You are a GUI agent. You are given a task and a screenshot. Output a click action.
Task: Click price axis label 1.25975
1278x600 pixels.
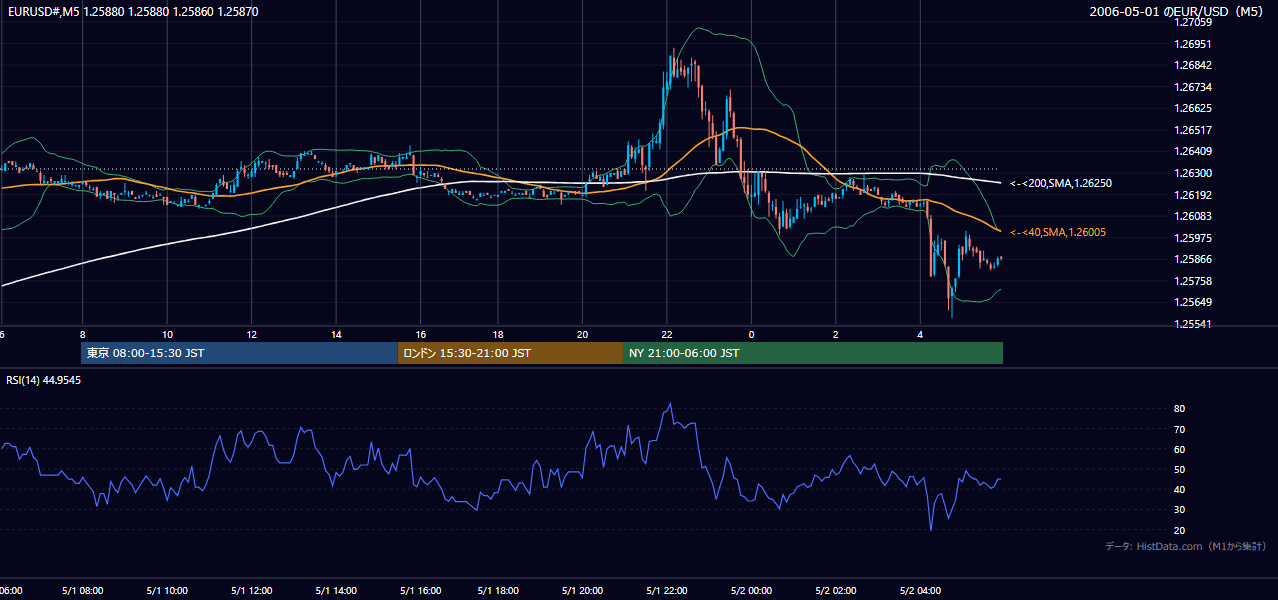point(1192,238)
